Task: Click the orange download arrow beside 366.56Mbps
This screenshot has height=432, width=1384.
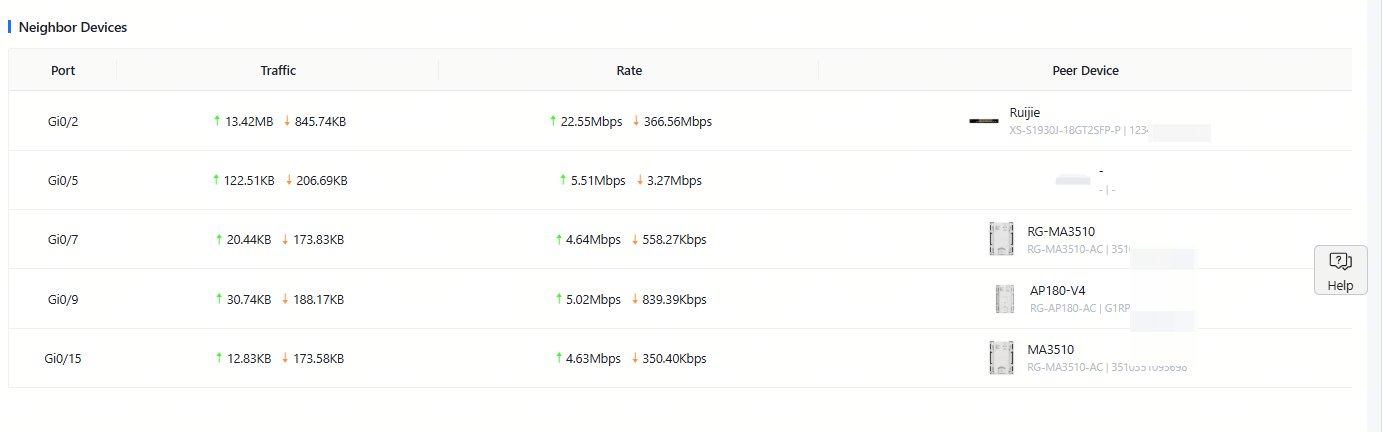Action: click(635, 121)
